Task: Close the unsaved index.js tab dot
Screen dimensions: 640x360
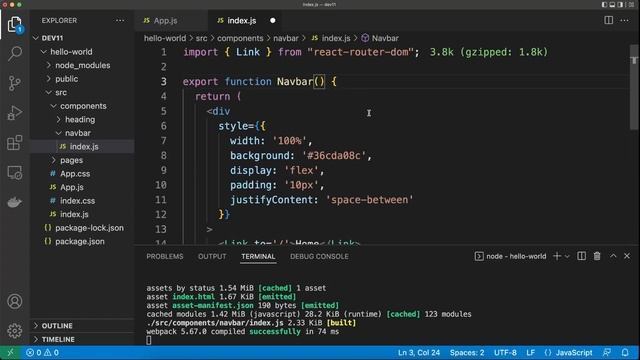Action: [273, 20]
